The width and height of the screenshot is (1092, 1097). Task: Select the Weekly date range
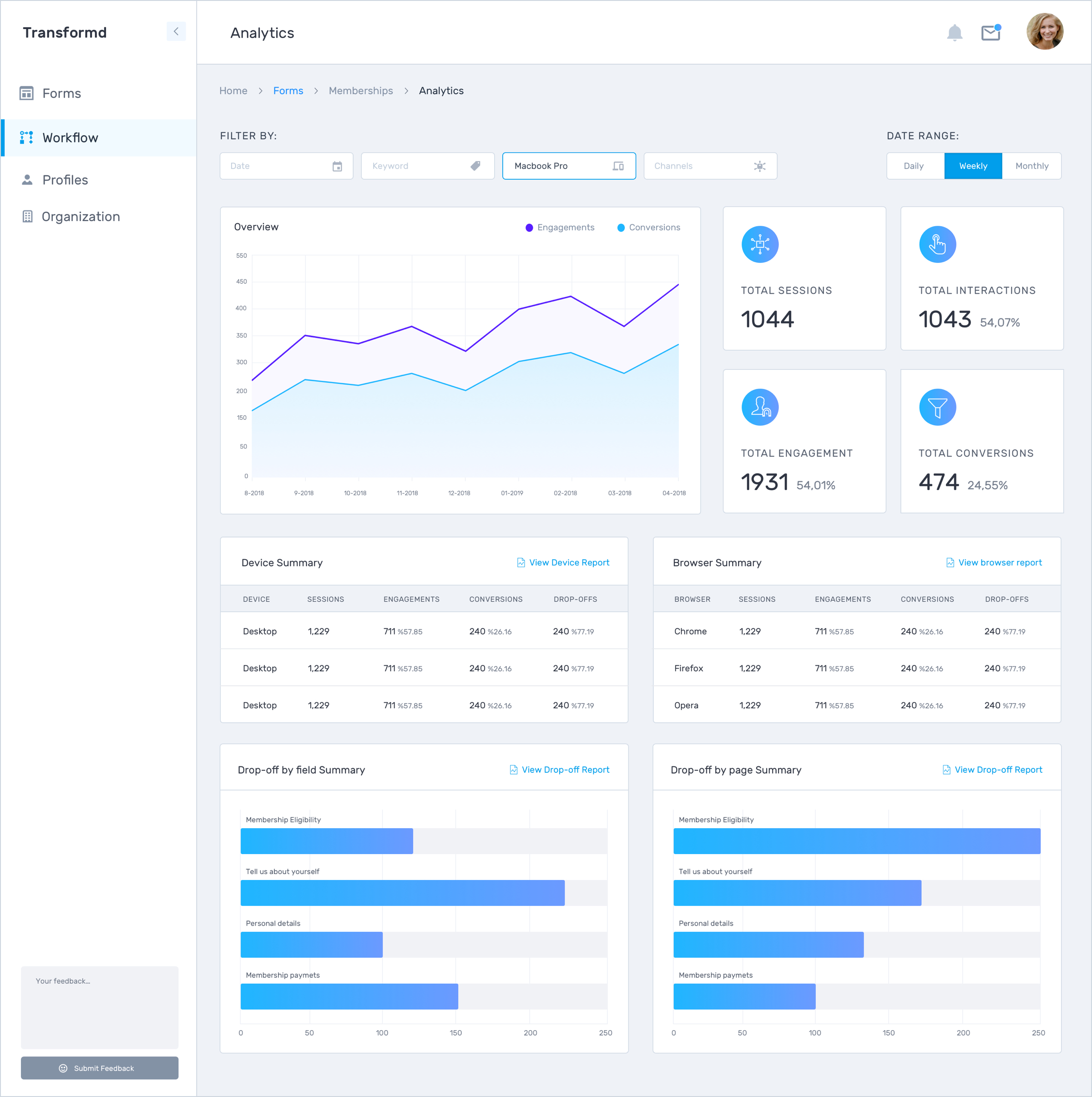point(973,166)
